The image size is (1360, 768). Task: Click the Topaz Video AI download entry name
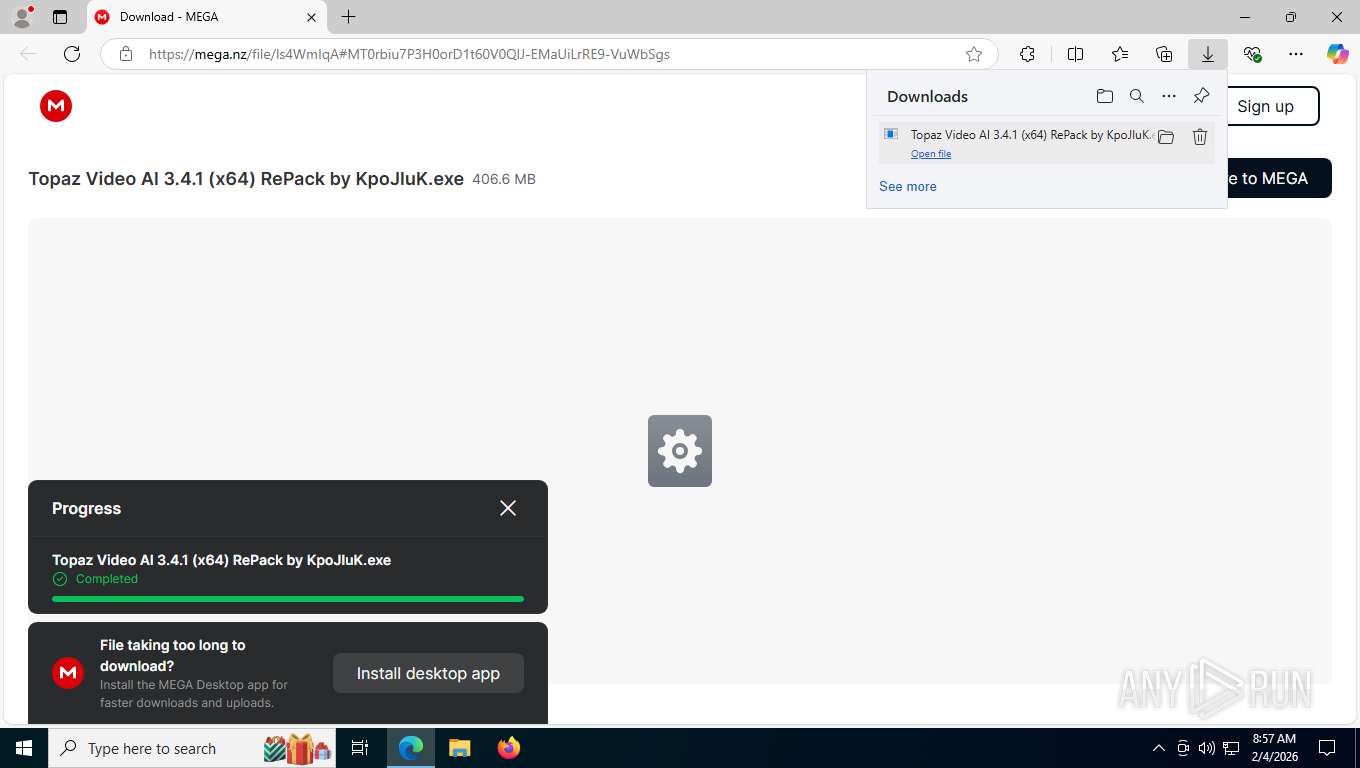coord(1032,135)
